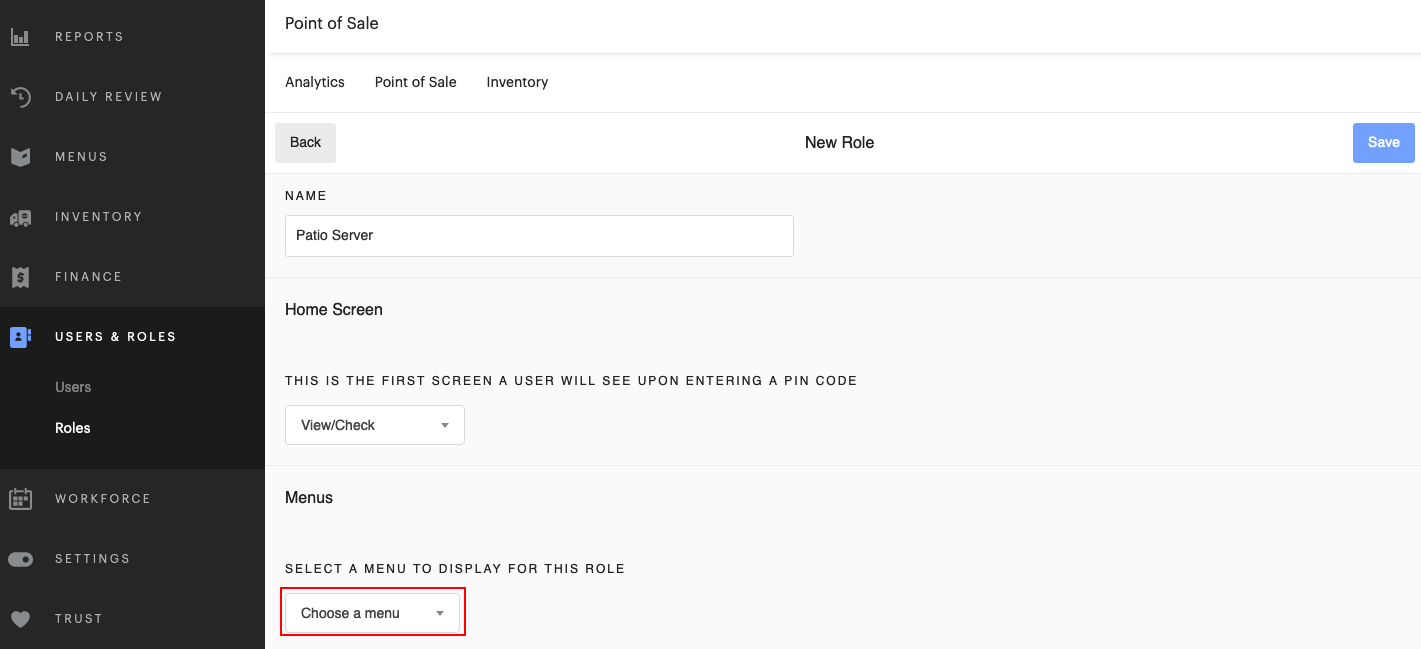Switch to the Analytics tab
Screen dimensions: 1421x649
tap(314, 82)
